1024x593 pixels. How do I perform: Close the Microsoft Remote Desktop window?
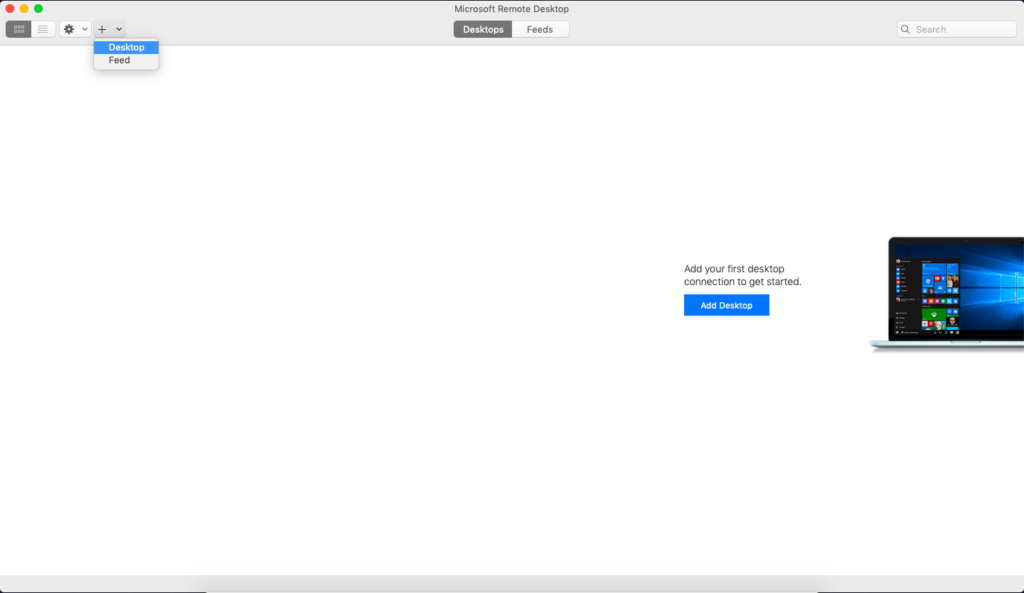tap(10, 8)
